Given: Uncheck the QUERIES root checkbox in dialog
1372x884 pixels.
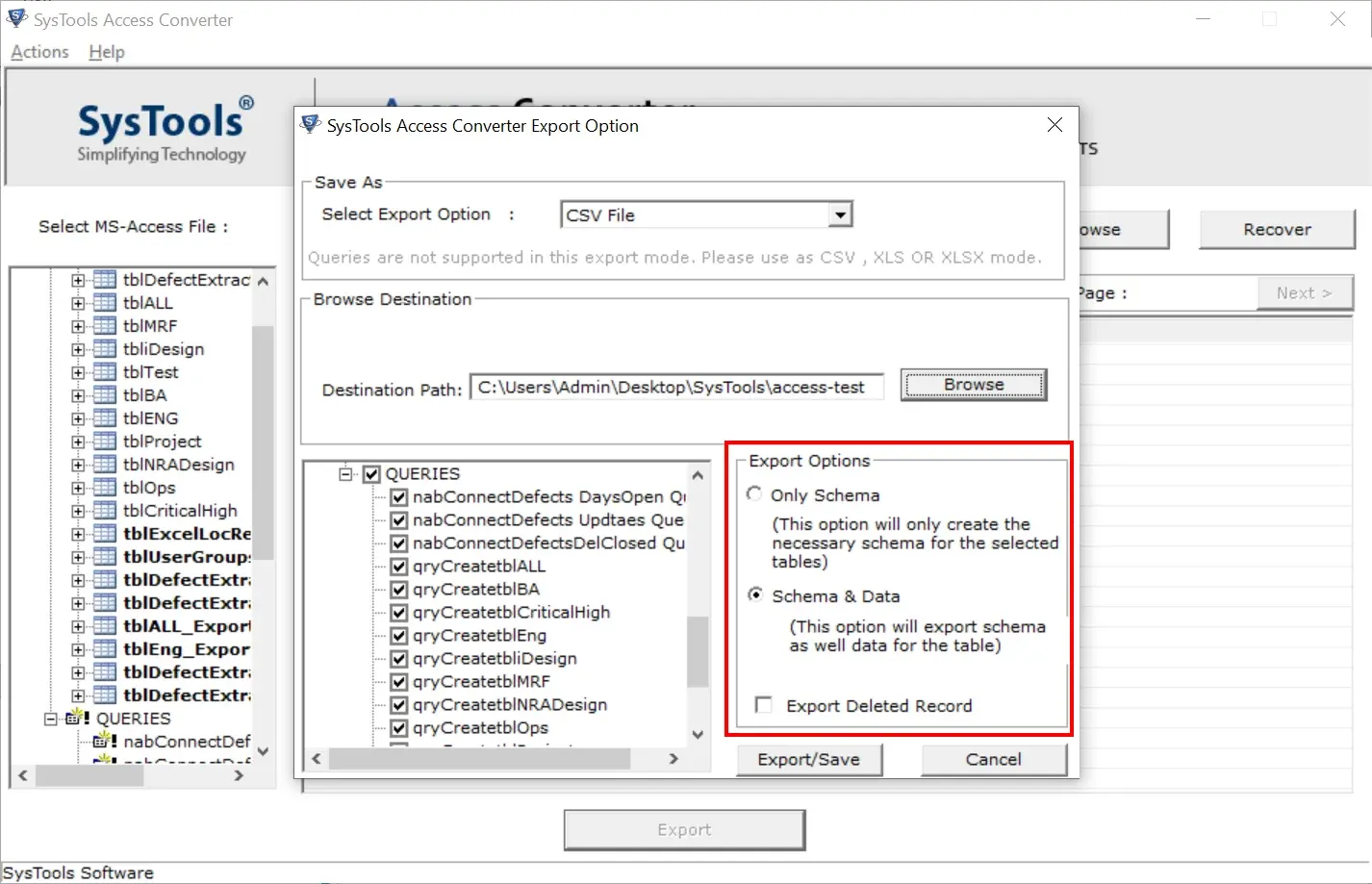Looking at the screenshot, I should click(372, 474).
